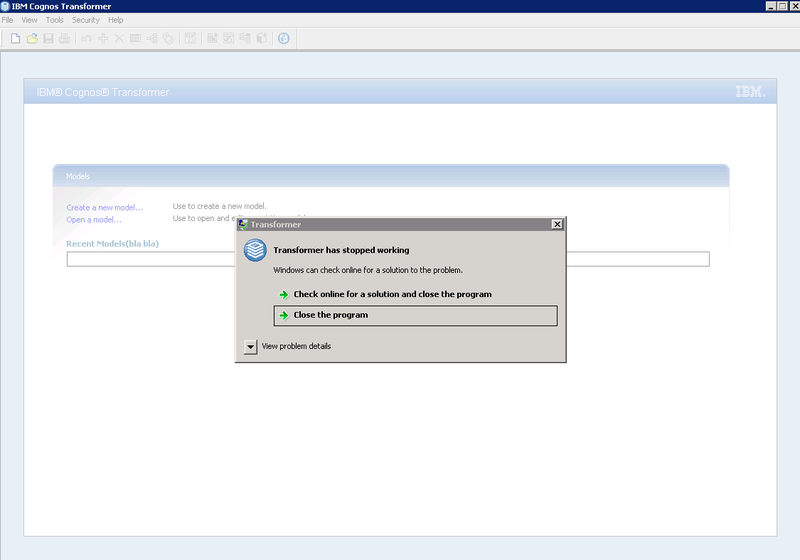The height and width of the screenshot is (560, 800).
Task: Click the 'Models' panel header text
Action: click(78, 176)
